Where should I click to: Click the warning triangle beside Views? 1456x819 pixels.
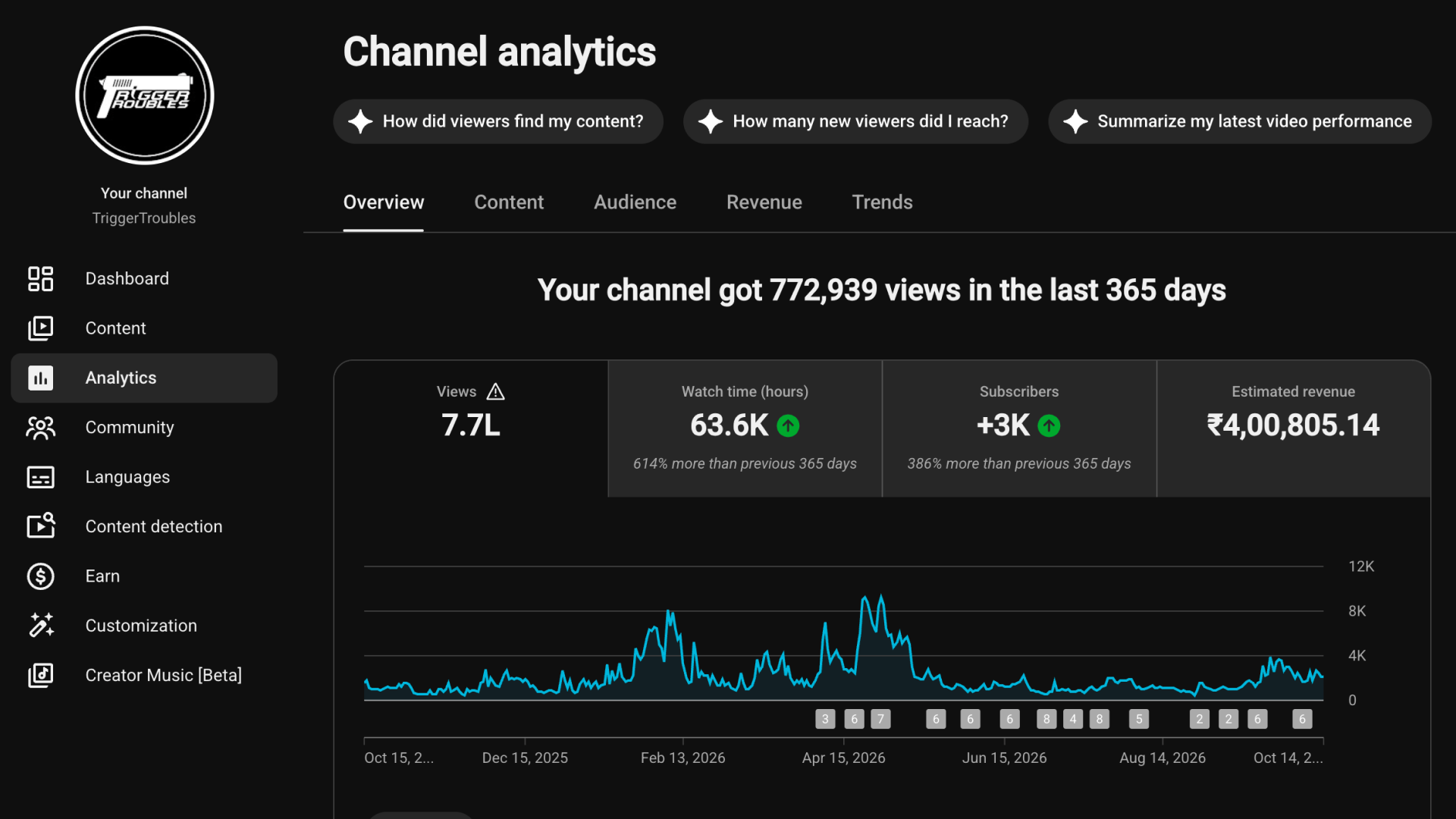click(x=495, y=391)
